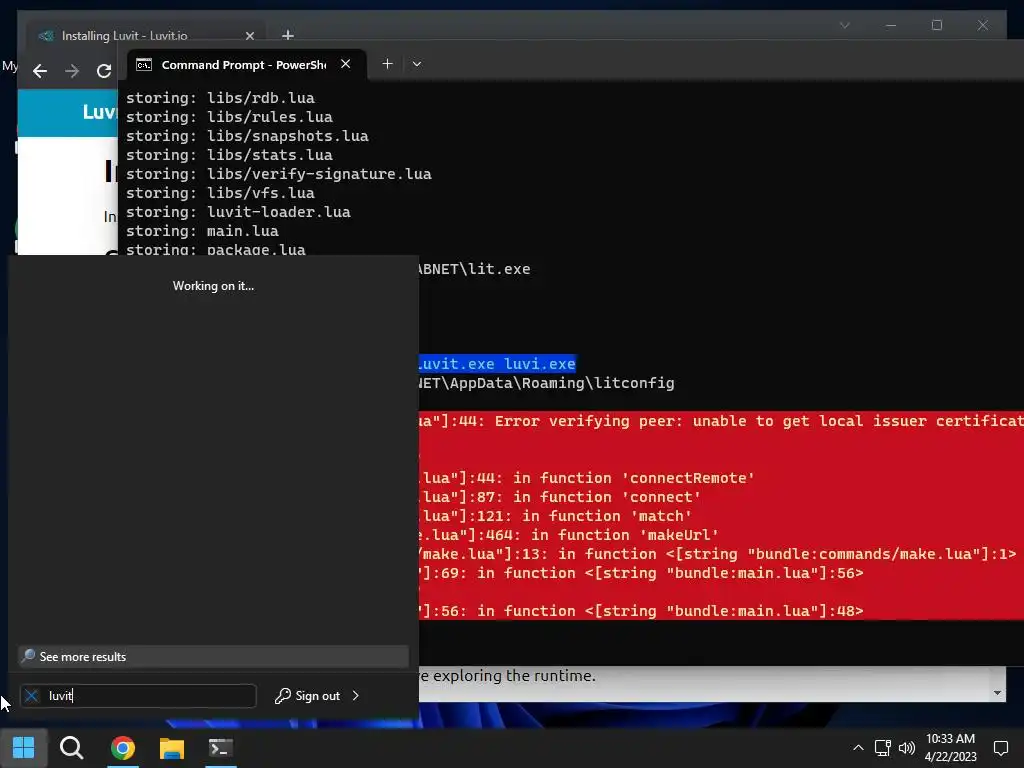The height and width of the screenshot is (768, 1024).
Task: Select the Command Prompt - PowerShell tab
Action: (x=243, y=65)
